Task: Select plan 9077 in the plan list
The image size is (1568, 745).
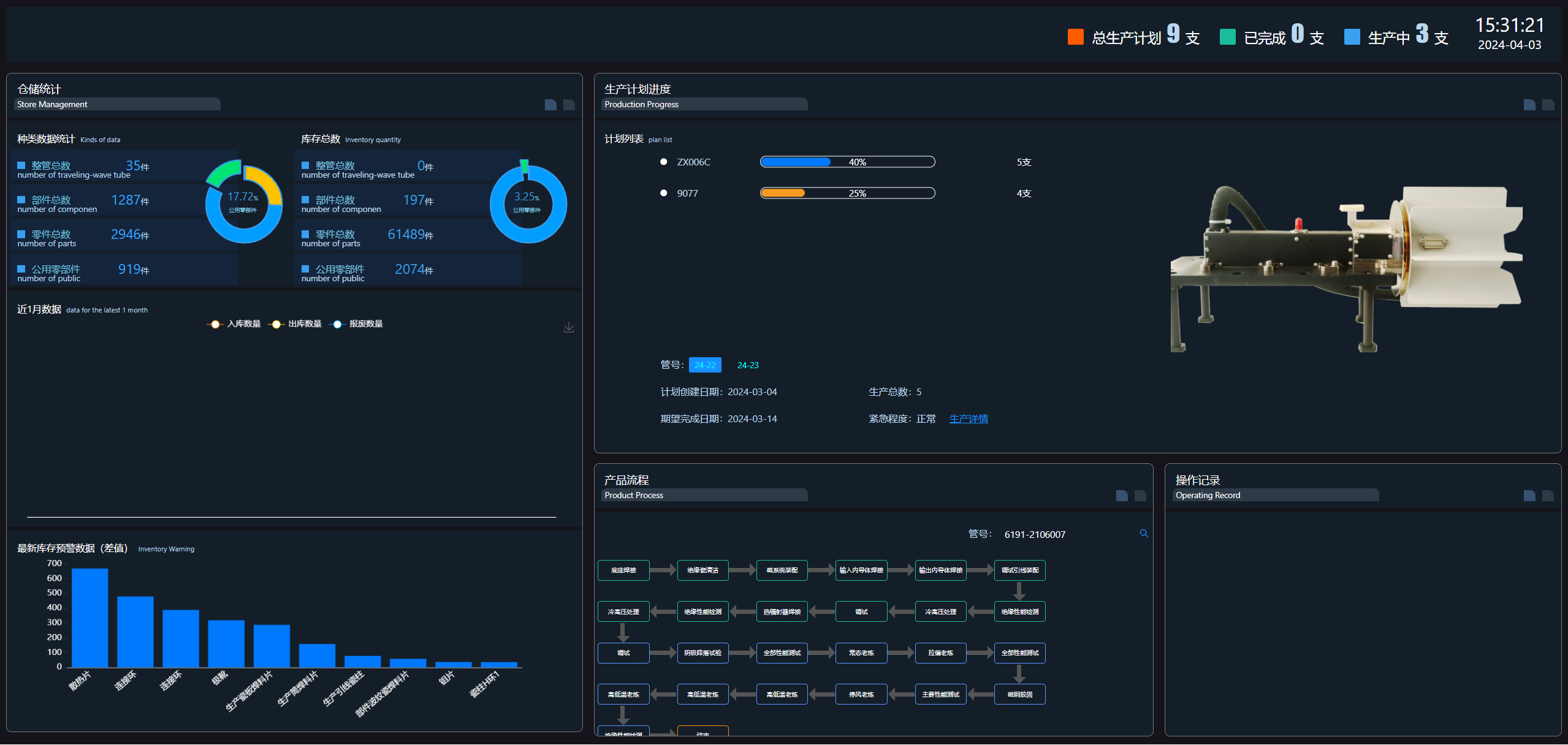Action: click(x=687, y=194)
